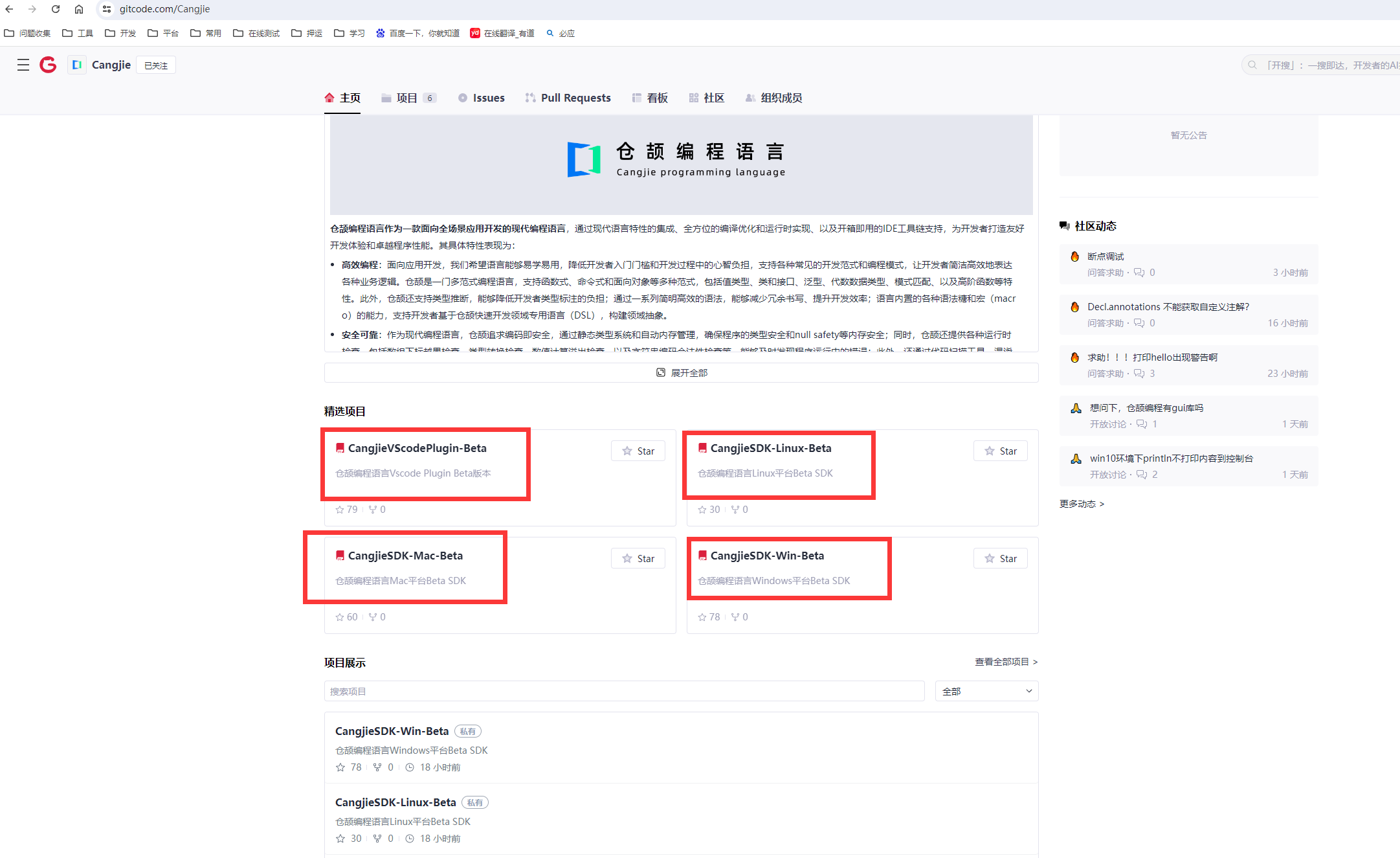Image resolution: width=1400 pixels, height=858 pixels.
Task: Open the 看板 tab
Action: pos(650,98)
